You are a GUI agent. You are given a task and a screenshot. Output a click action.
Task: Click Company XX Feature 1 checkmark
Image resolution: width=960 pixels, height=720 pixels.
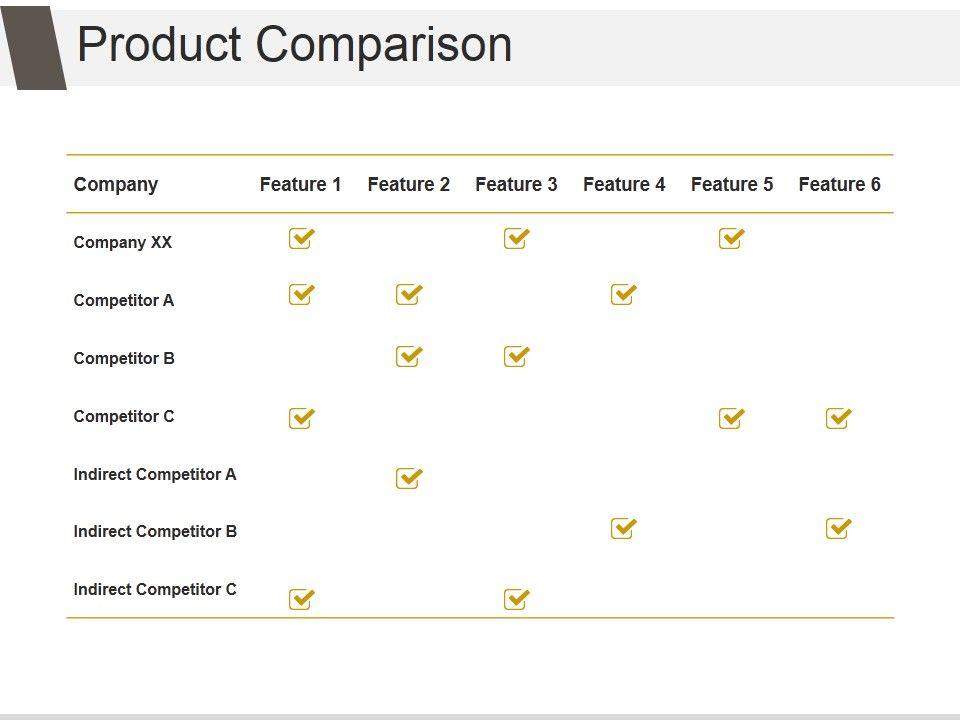point(300,239)
